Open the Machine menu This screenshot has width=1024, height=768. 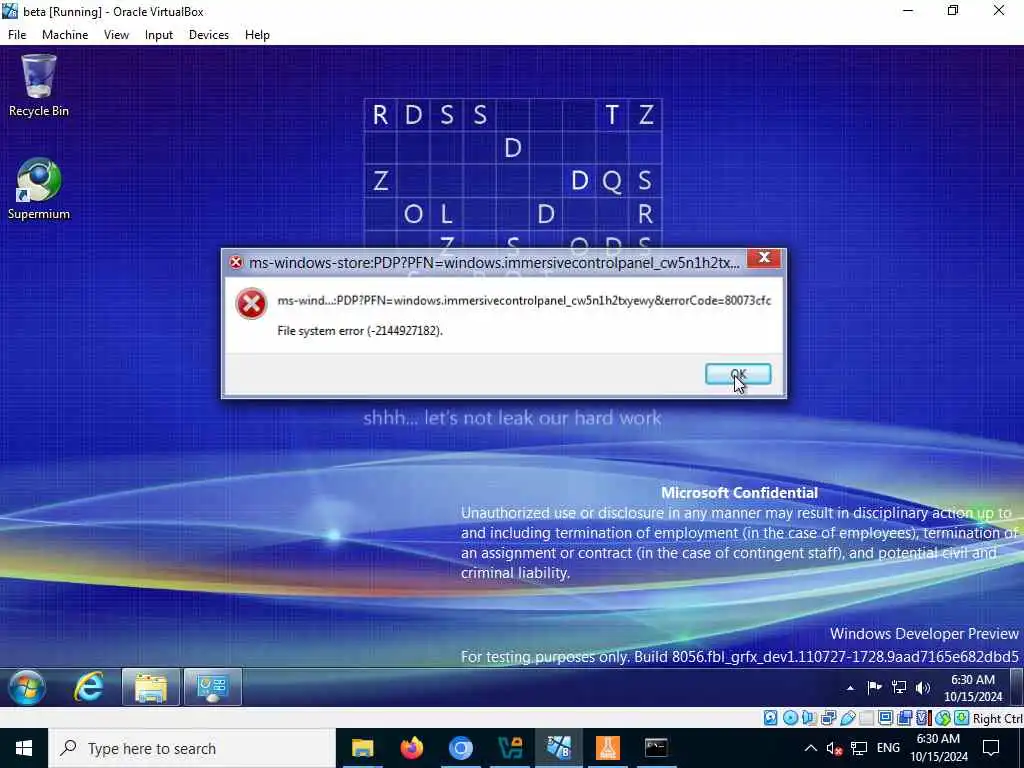coord(65,35)
